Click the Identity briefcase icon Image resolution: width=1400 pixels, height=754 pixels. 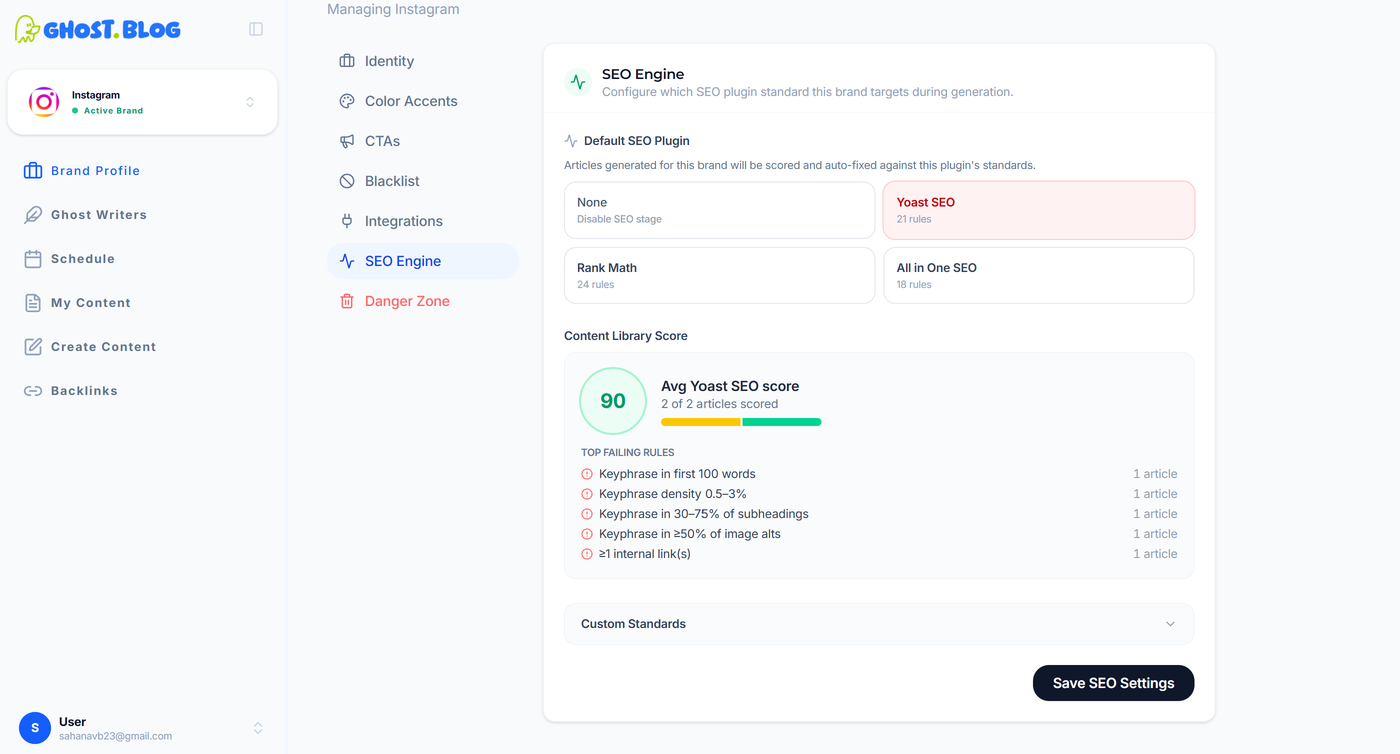click(347, 61)
